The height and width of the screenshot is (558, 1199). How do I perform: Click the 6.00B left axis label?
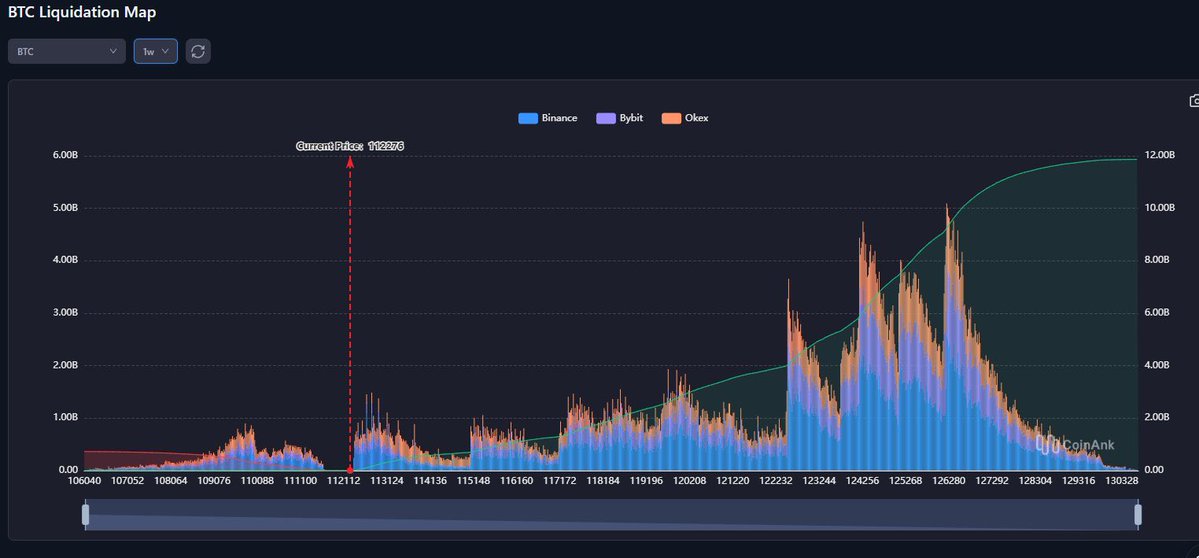(64, 156)
